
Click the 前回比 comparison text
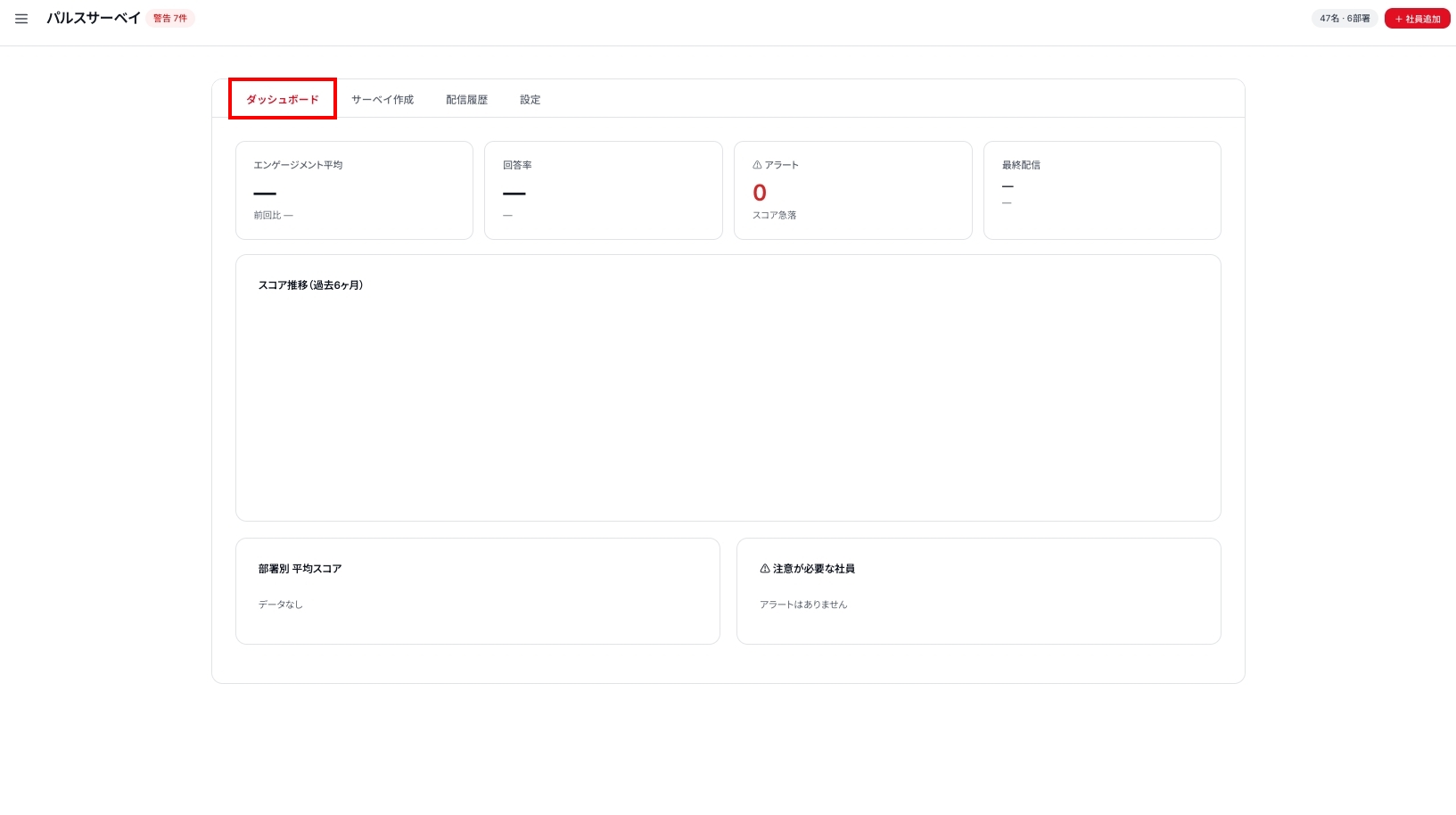click(x=273, y=215)
